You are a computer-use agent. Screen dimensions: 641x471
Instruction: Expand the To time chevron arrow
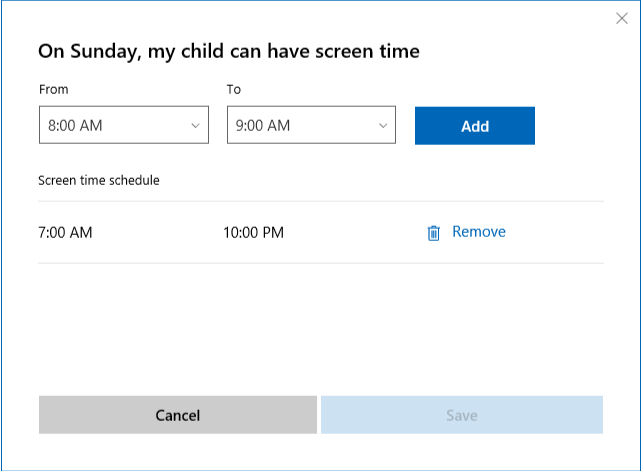382,126
